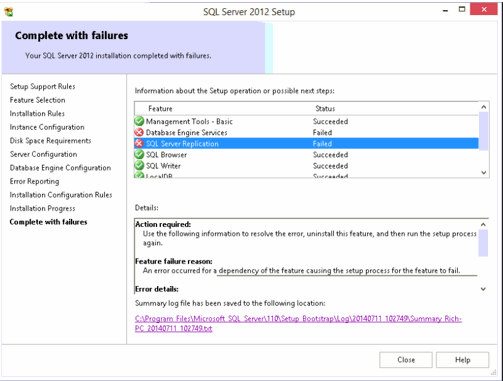Screen dimensions: 503x381
Task: Click the feature list scrollbar thumb
Action: point(483,131)
